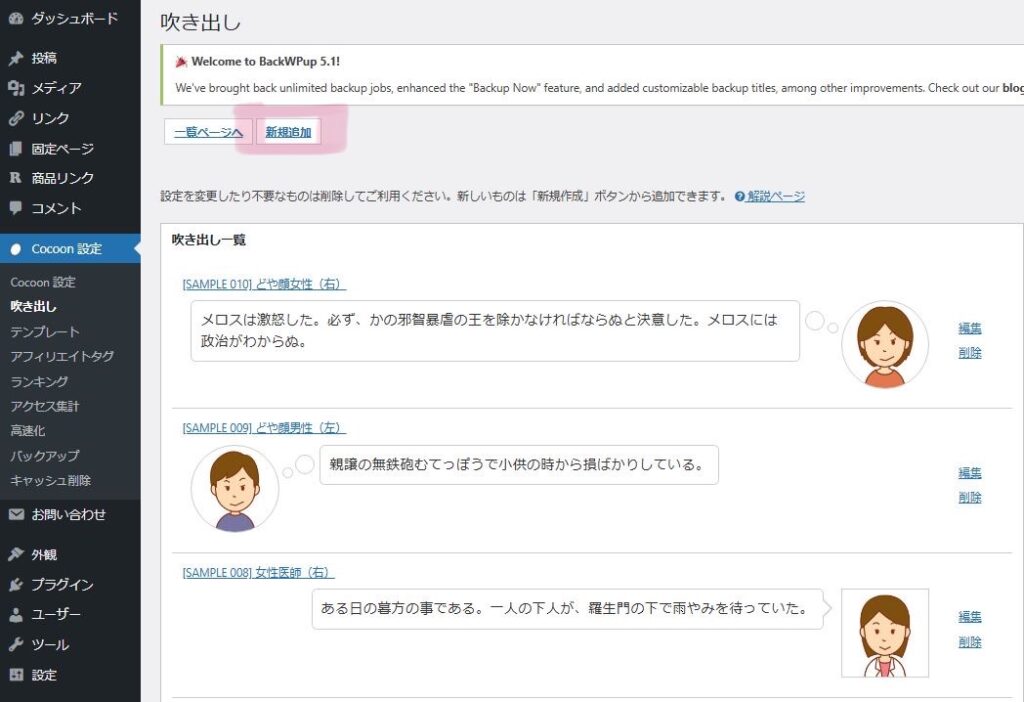Click 編集 for the SAMPLE 010 balloon
The image size is (1024, 702).
coord(970,328)
